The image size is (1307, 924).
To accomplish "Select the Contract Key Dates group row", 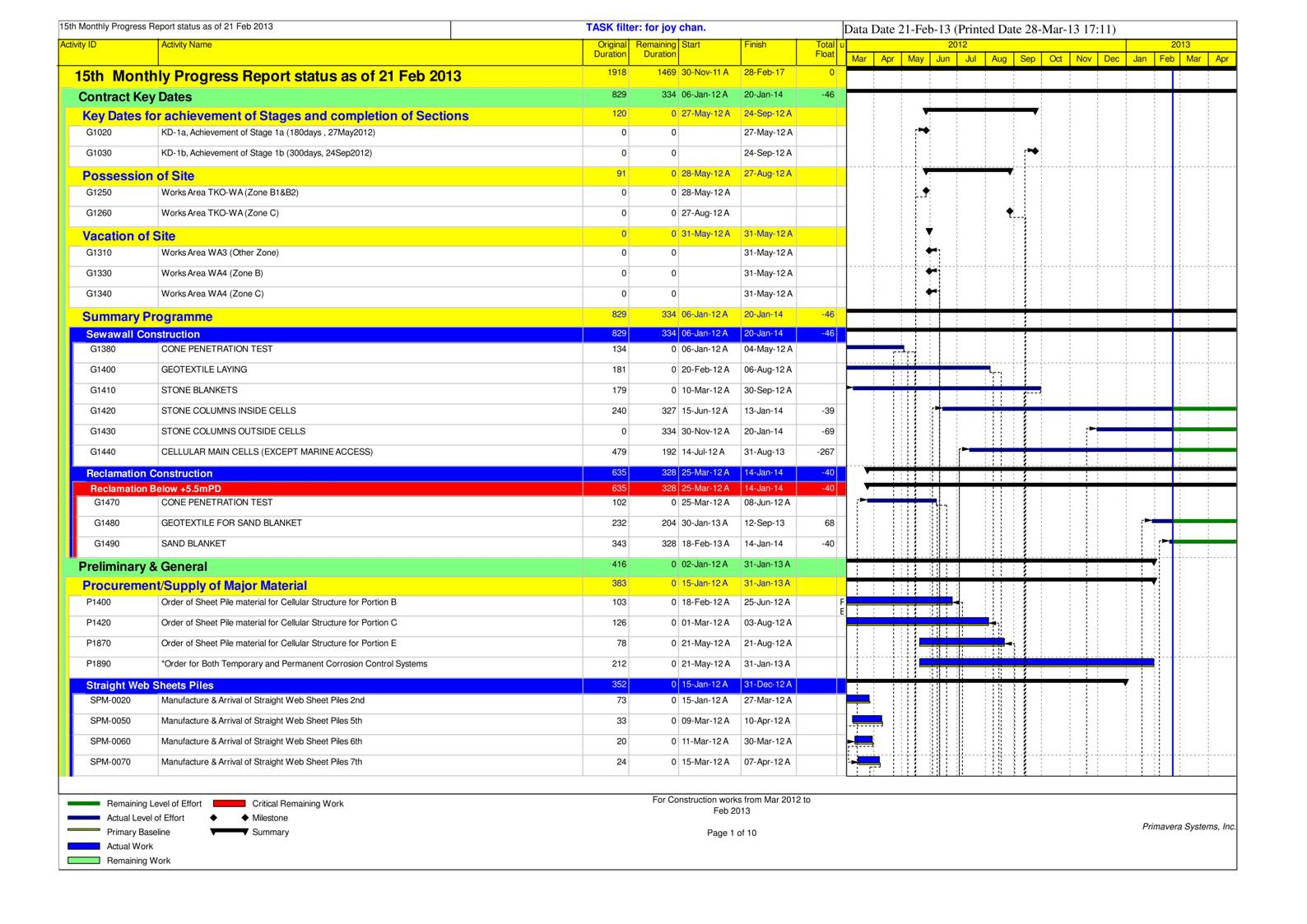I will click(454, 96).
